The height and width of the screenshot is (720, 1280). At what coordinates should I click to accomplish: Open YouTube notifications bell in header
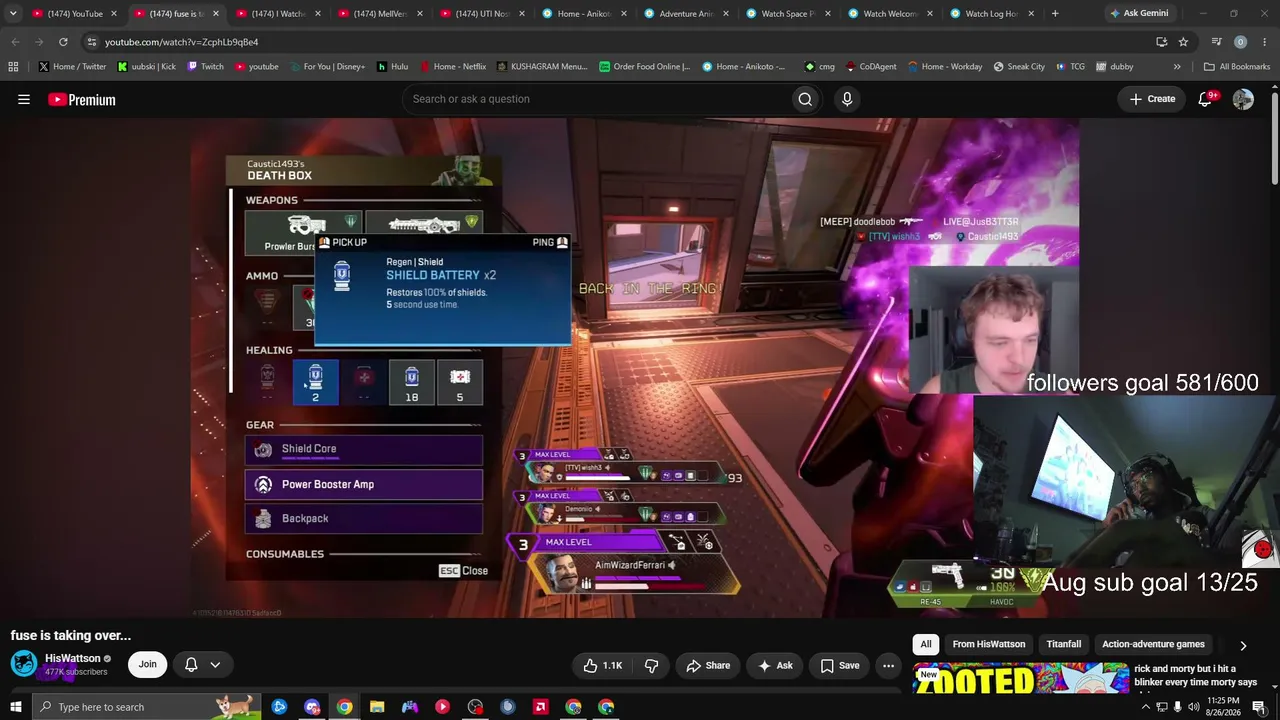pyautogui.click(x=1205, y=99)
